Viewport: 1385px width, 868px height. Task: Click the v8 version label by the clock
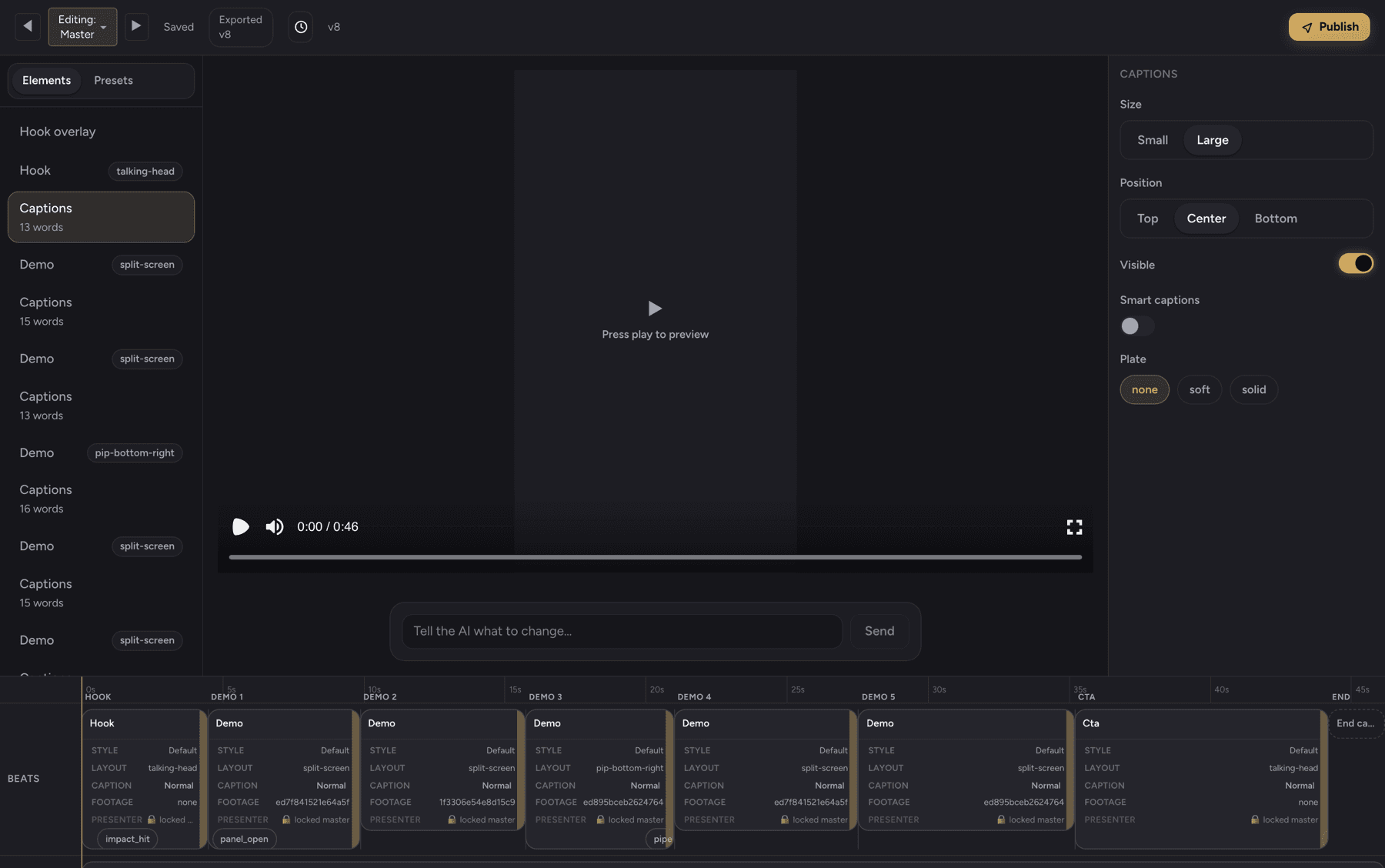coord(334,27)
